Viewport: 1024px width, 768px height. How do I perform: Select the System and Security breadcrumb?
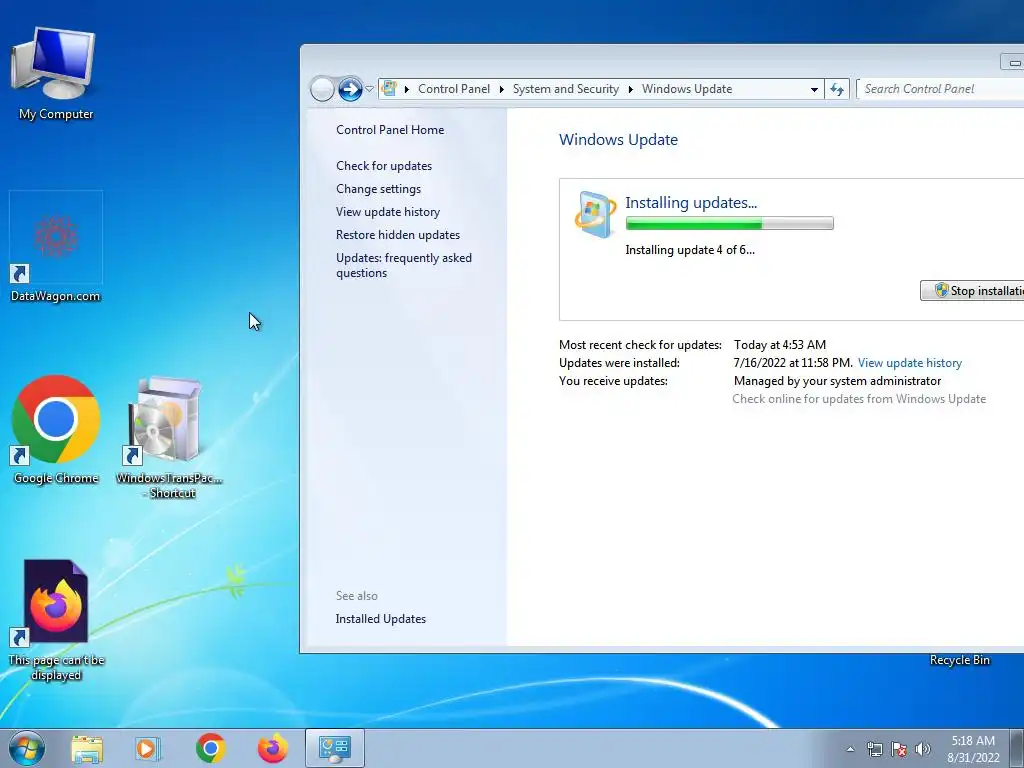566,89
